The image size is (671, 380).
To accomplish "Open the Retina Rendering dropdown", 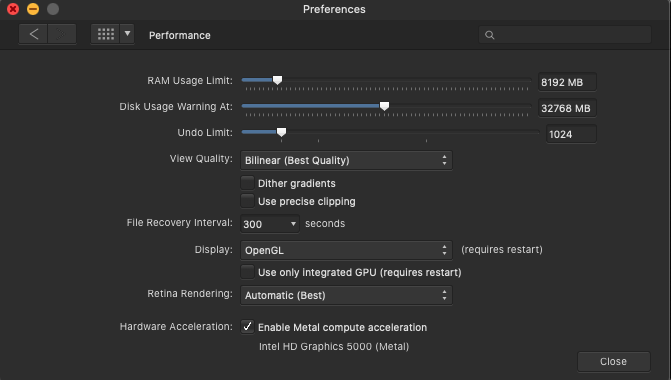I will [346, 295].
